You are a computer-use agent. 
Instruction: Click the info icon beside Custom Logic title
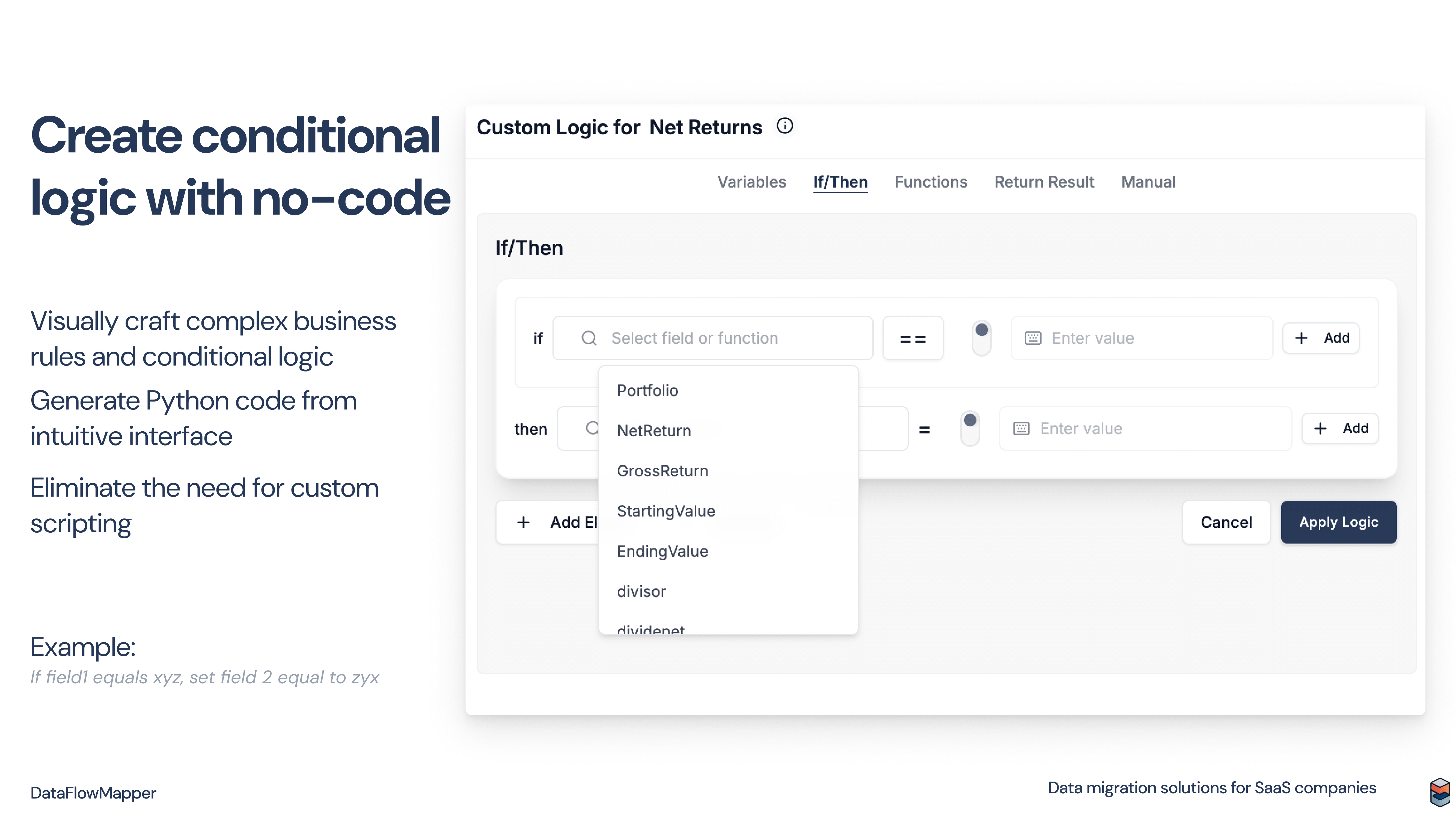pyautogui.click(x=786, y=126)
